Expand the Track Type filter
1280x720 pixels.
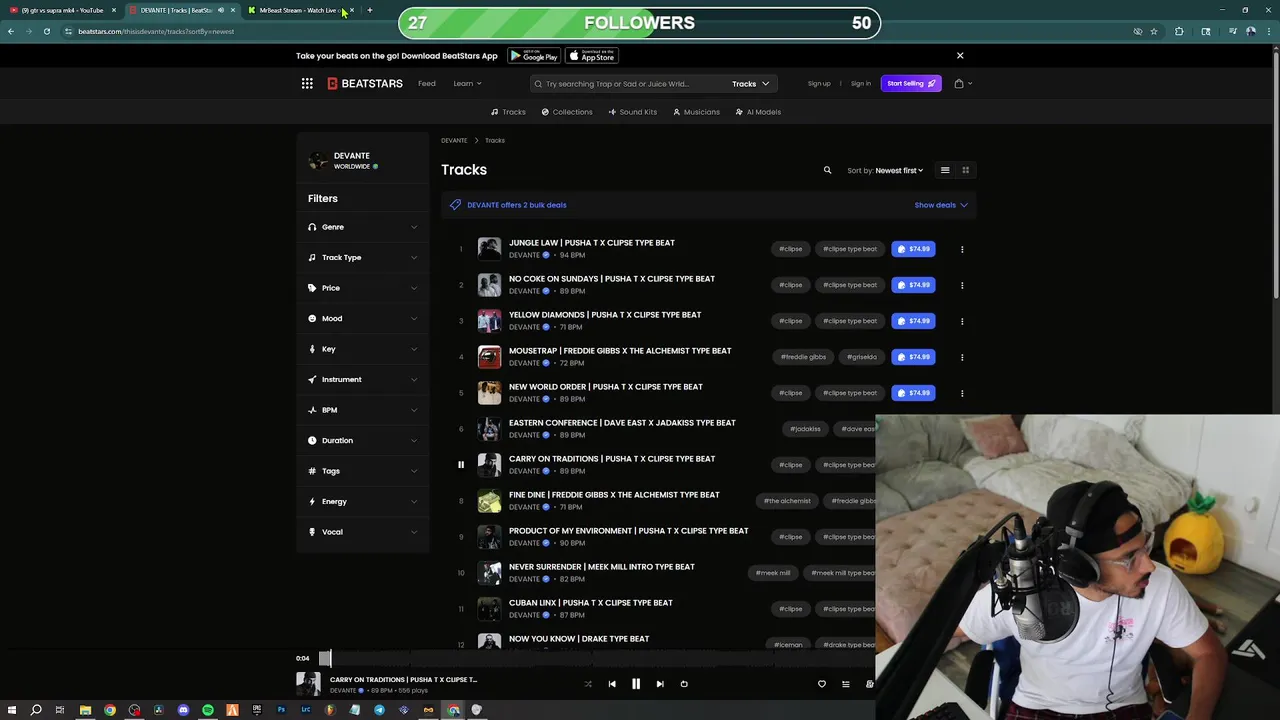[x=363, y=257]
